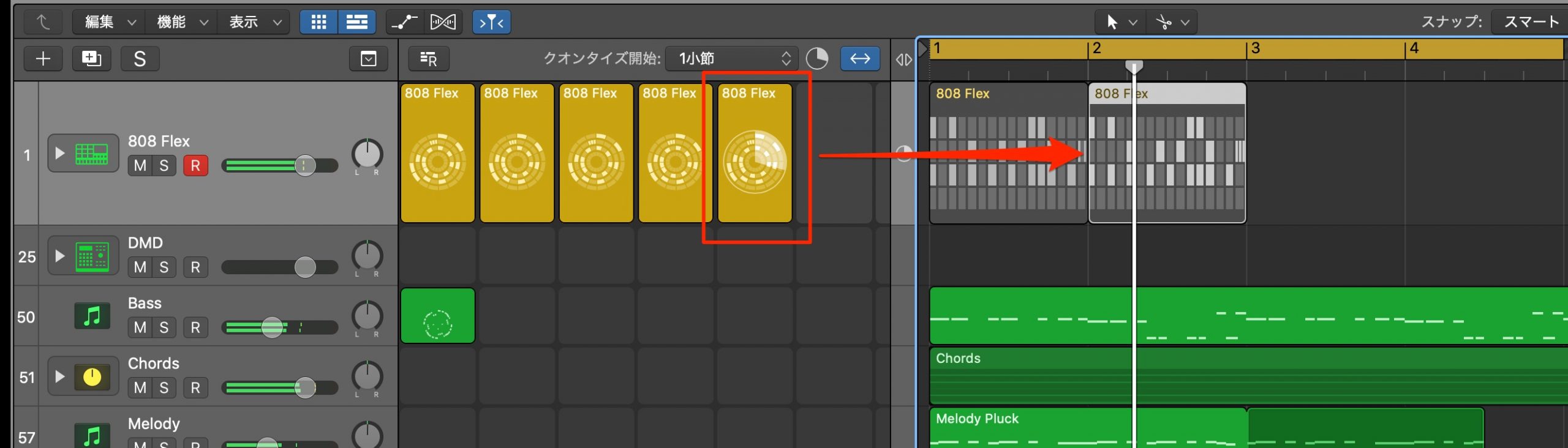Expand the DMD track disclosure triangle
This screenshot has height=448, width=1568.
pyautogui.click(x=59, y=255)
